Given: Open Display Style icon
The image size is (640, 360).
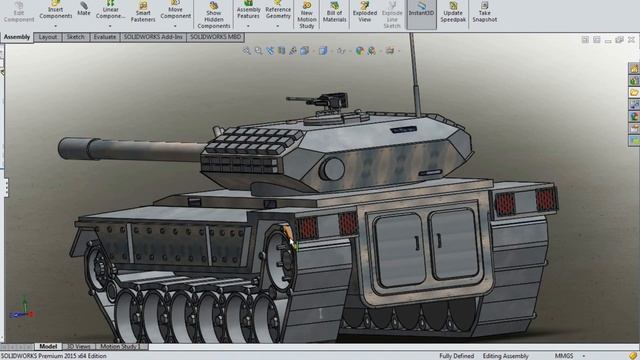Looking at the screenshot, I should (x=323, y=51).
